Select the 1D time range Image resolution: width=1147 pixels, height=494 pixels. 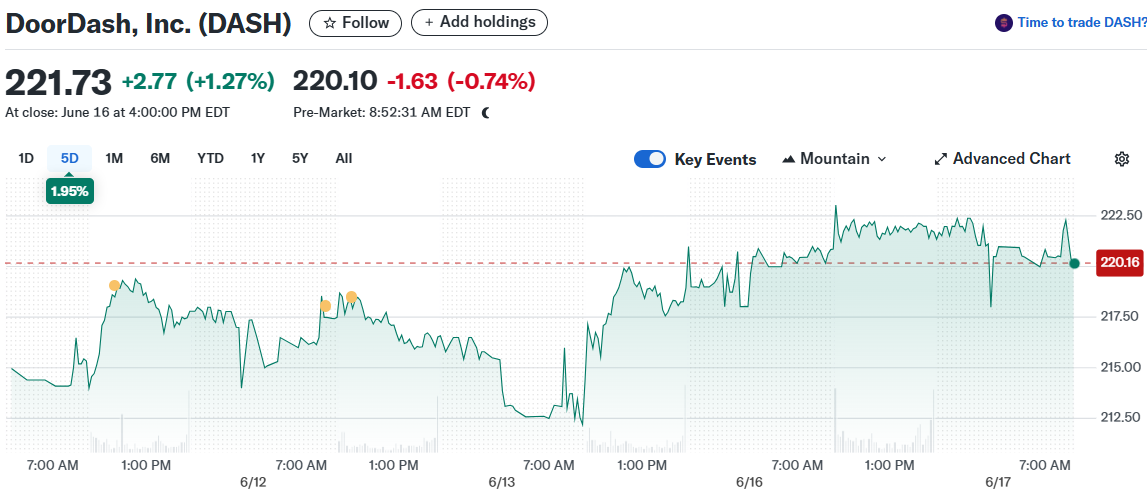tap(26, 158)
